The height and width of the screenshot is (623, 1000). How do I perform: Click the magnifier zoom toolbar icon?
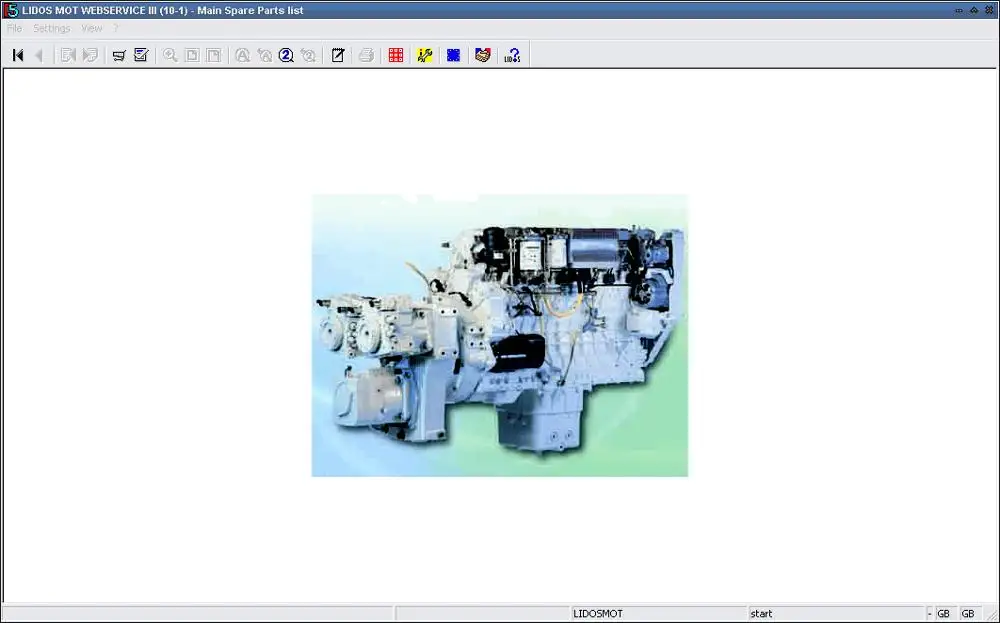(170, 55)
